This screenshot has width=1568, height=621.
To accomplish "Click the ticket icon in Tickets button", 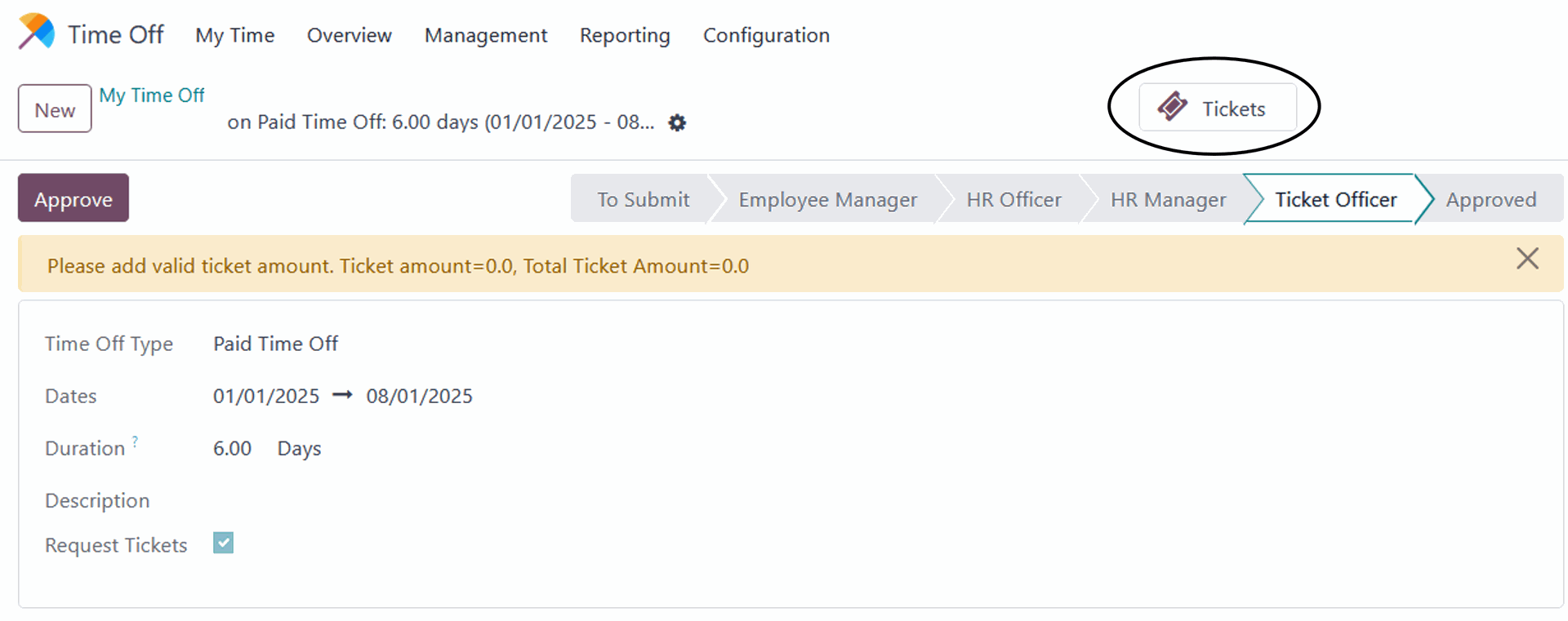I will coord(1172,107).
